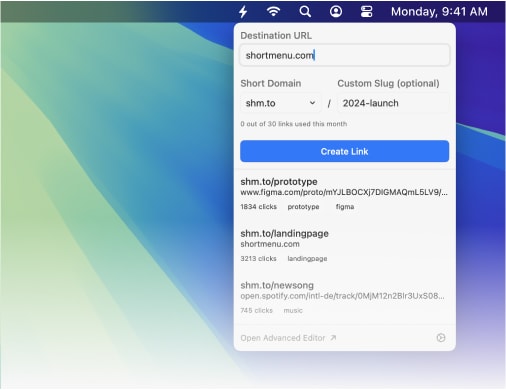Open the shm.to Short Domain dropdown
Image resolution: width=506 pixels, height=390 pixels.
[x=280, y=103]
